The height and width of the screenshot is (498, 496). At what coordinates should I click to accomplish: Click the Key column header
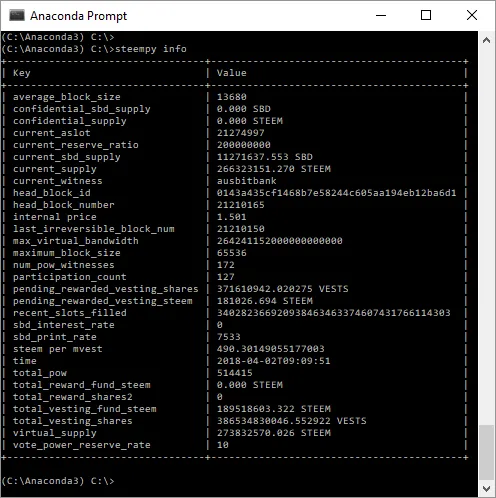(22, 73)
